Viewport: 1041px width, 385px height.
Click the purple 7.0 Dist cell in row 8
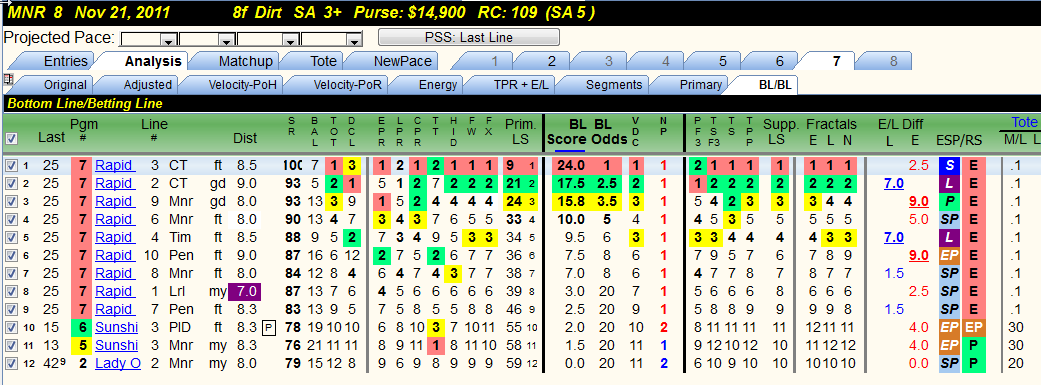click(x=245, y=291)
